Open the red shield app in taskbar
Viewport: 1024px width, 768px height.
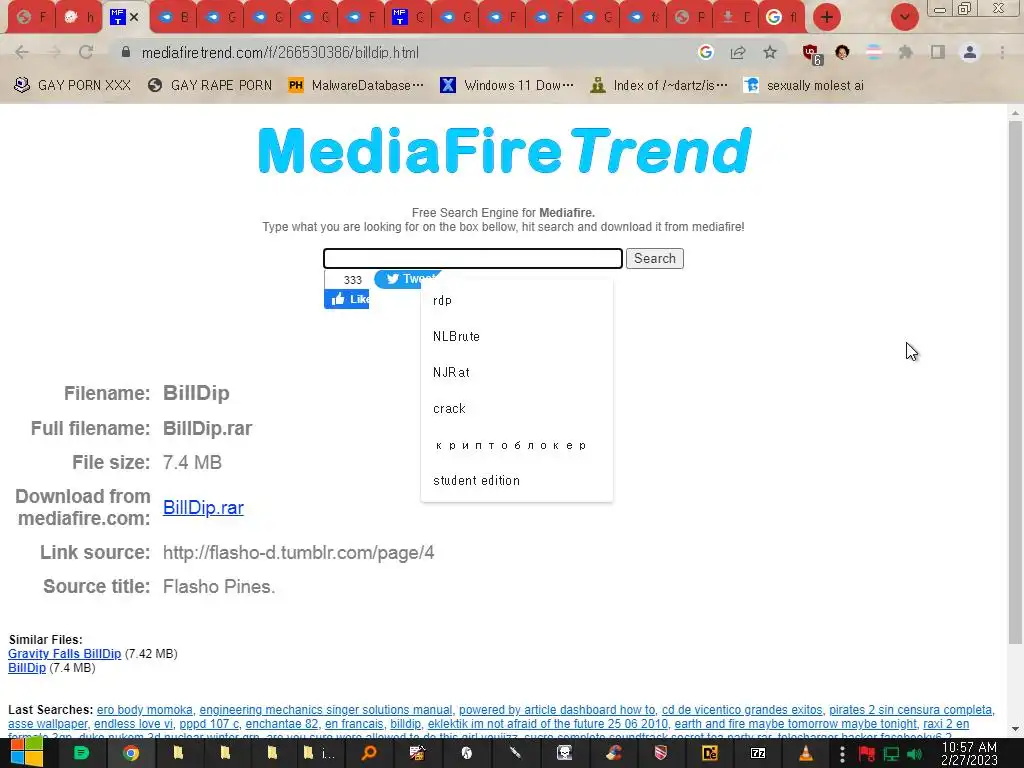click(660, 754)
